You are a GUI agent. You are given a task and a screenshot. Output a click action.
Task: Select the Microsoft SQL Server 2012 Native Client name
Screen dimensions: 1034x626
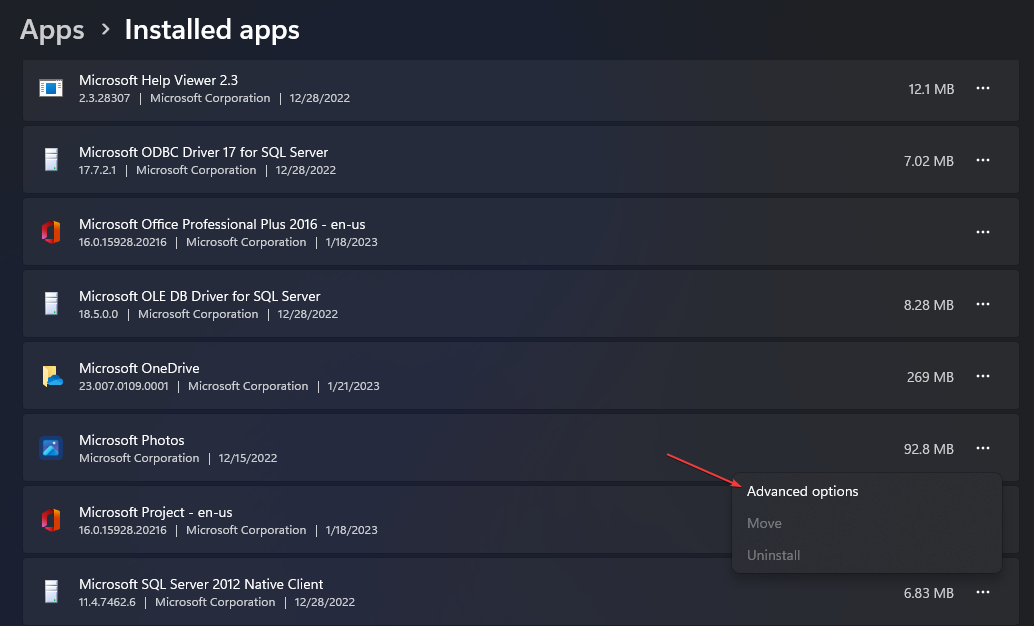click(x=200, y=584)
